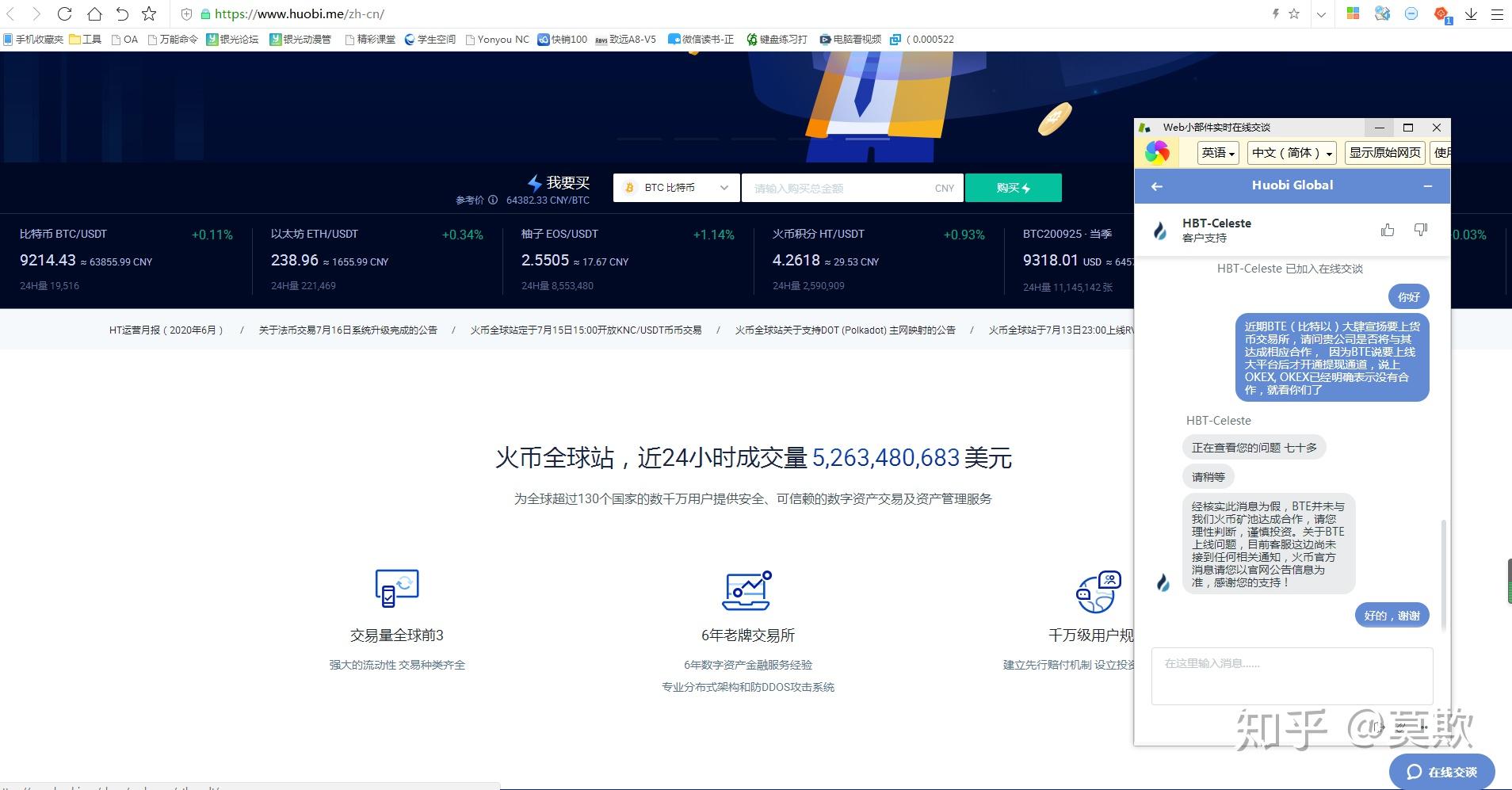Viewport: 1512px width, 790px height.
Task: Open the 工具 bookmarks folder
Action: click(86, 39)
